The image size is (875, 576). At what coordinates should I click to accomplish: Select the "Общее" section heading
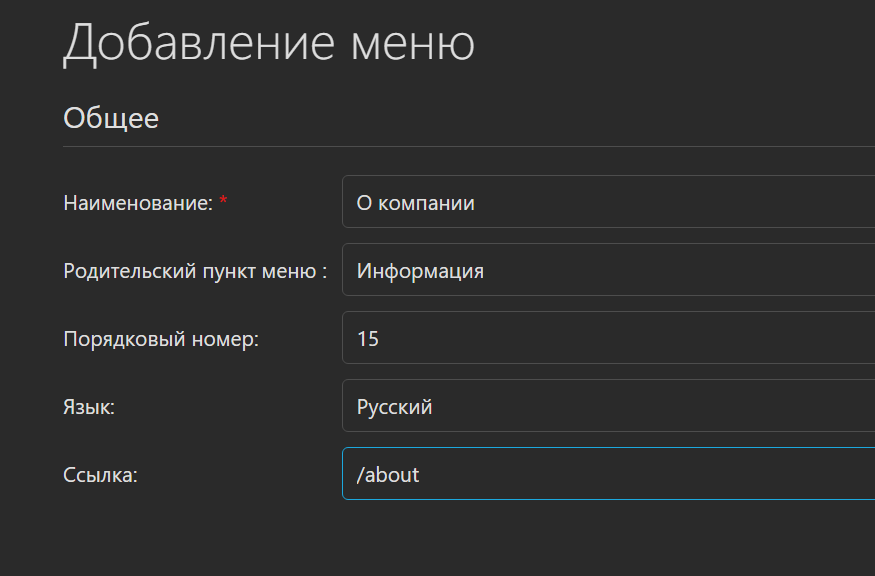coord(111,118)
